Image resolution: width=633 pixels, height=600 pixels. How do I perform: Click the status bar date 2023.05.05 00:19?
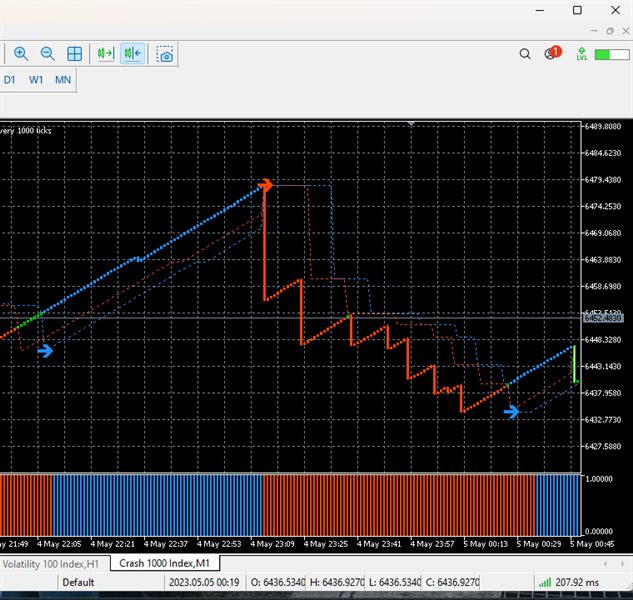tap(204, 582)
